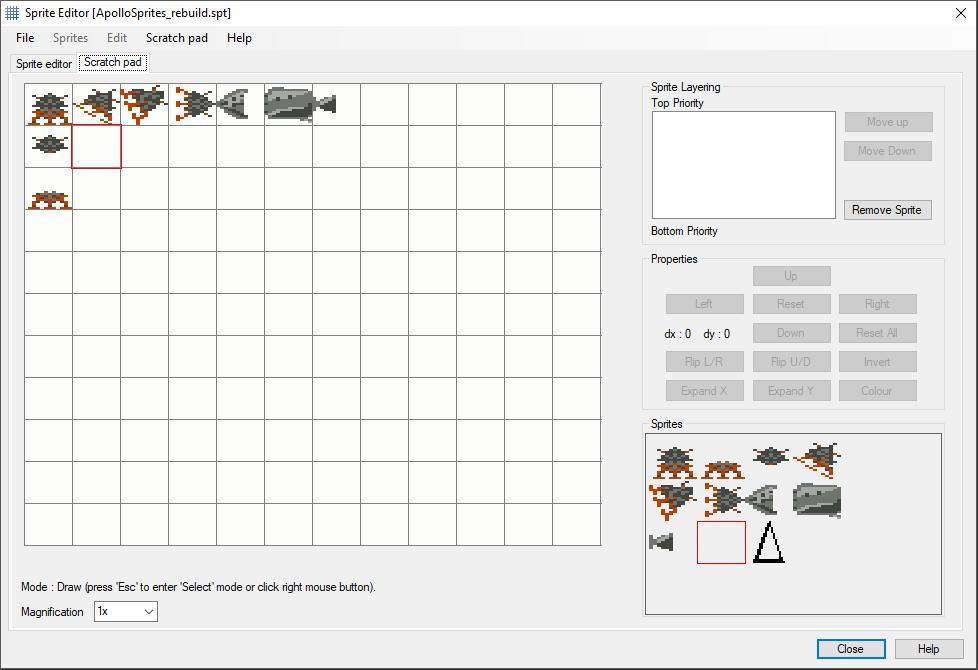Pick the small gray tail-fin sprite in Sprites panel

click(x=661, y=542)
